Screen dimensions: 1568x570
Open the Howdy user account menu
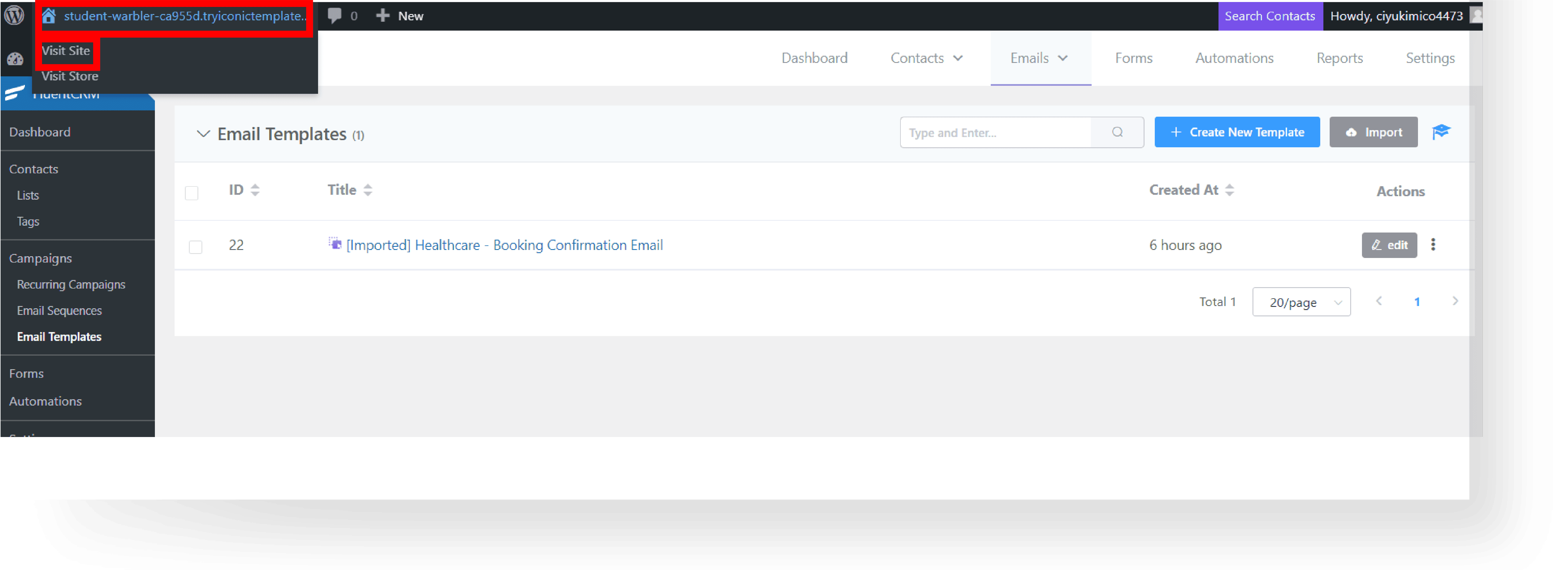(x=1405, y=16)
